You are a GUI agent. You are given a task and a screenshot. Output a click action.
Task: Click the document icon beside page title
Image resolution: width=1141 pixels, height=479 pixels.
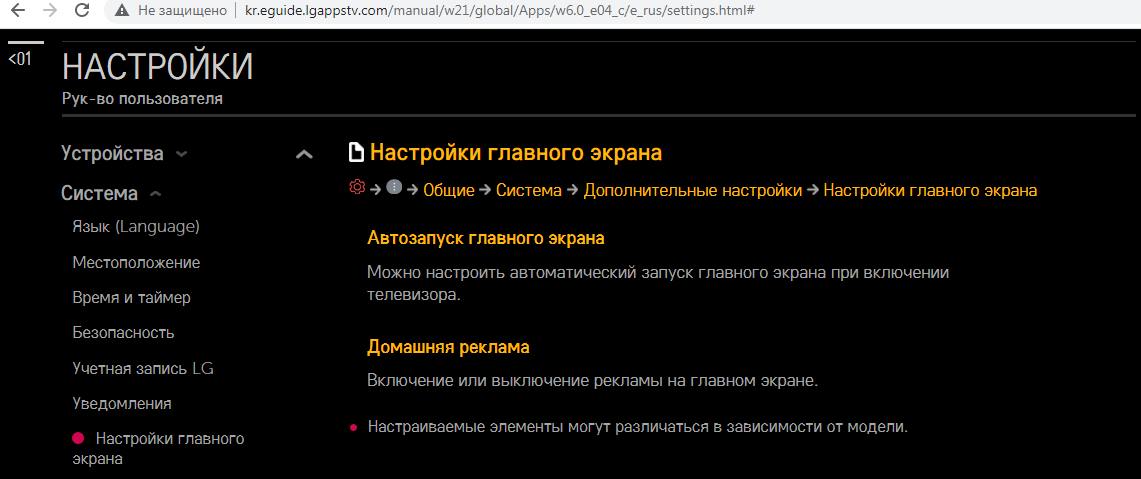pos(356,153)
